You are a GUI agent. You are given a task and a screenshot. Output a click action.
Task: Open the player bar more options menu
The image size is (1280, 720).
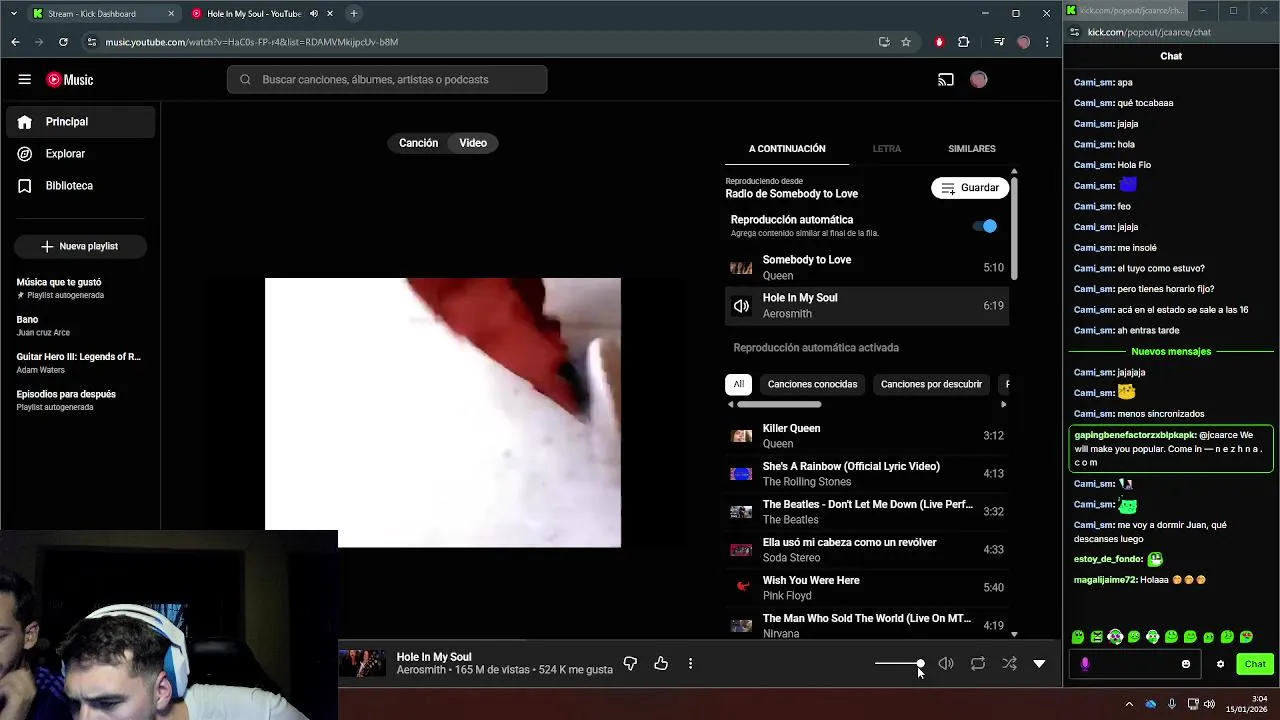pos(690,663)
